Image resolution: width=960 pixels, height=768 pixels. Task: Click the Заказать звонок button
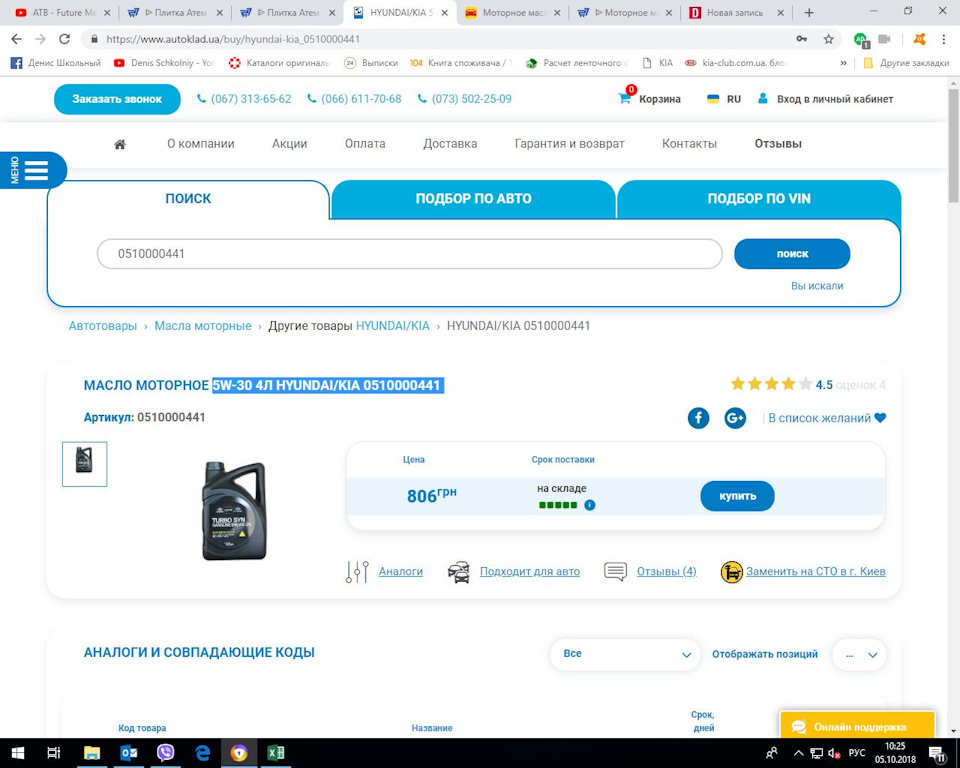coord(117,99)
